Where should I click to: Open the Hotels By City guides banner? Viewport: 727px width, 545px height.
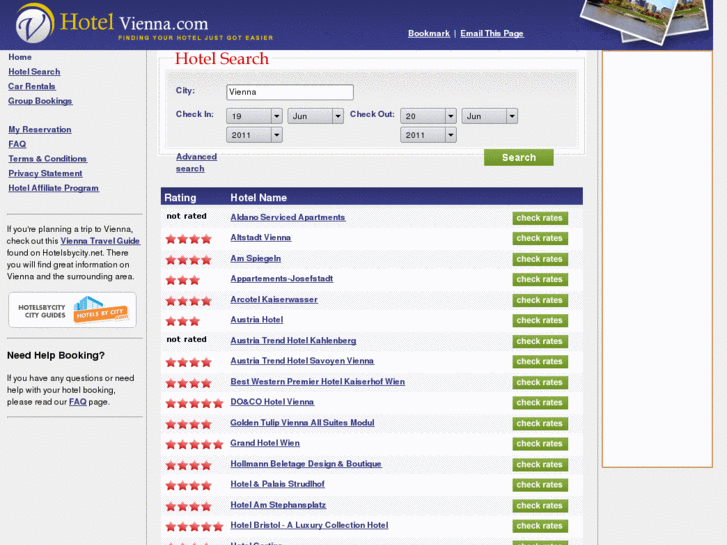tap(72, 310)
